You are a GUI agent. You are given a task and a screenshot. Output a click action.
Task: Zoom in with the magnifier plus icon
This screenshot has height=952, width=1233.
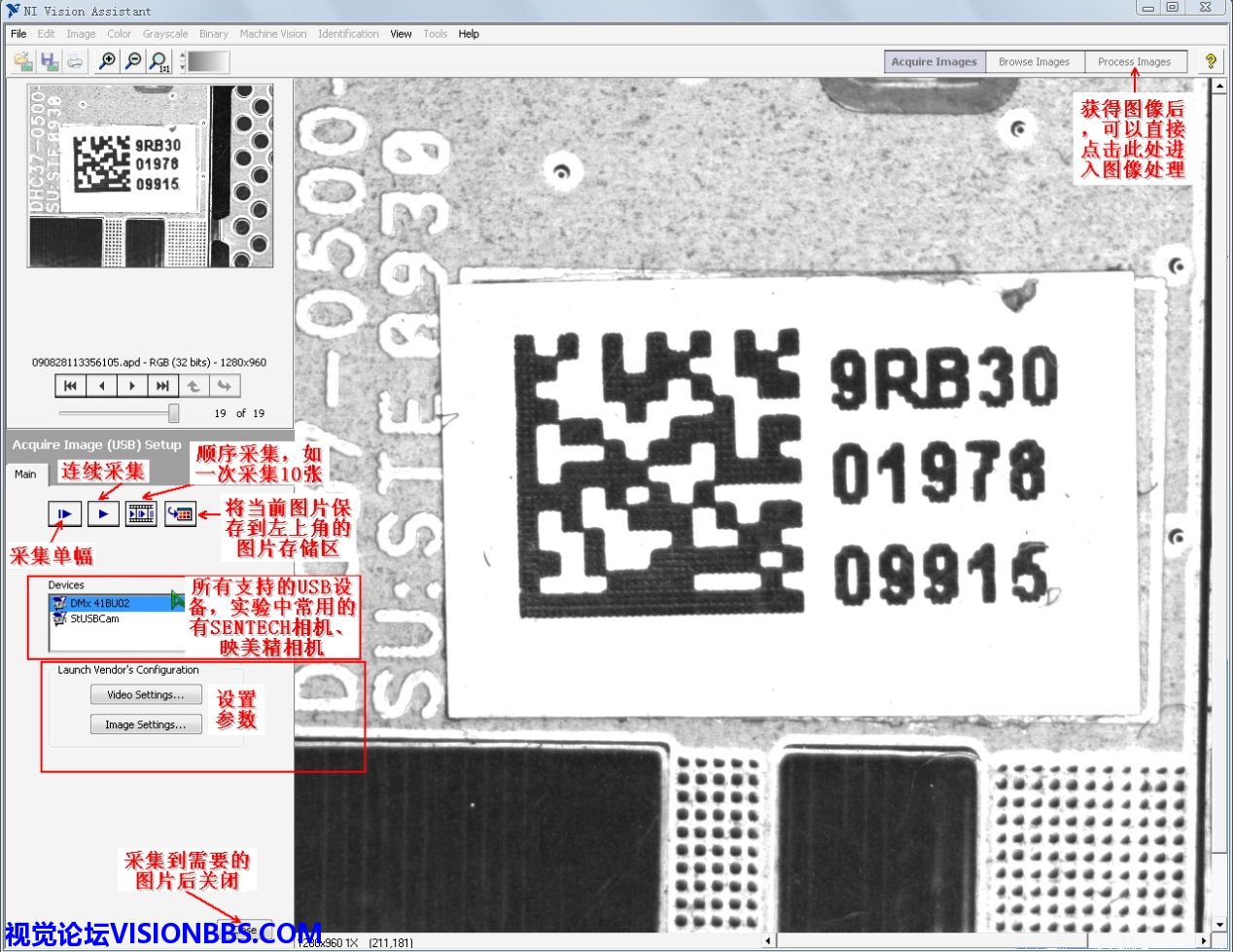(107, 61)
